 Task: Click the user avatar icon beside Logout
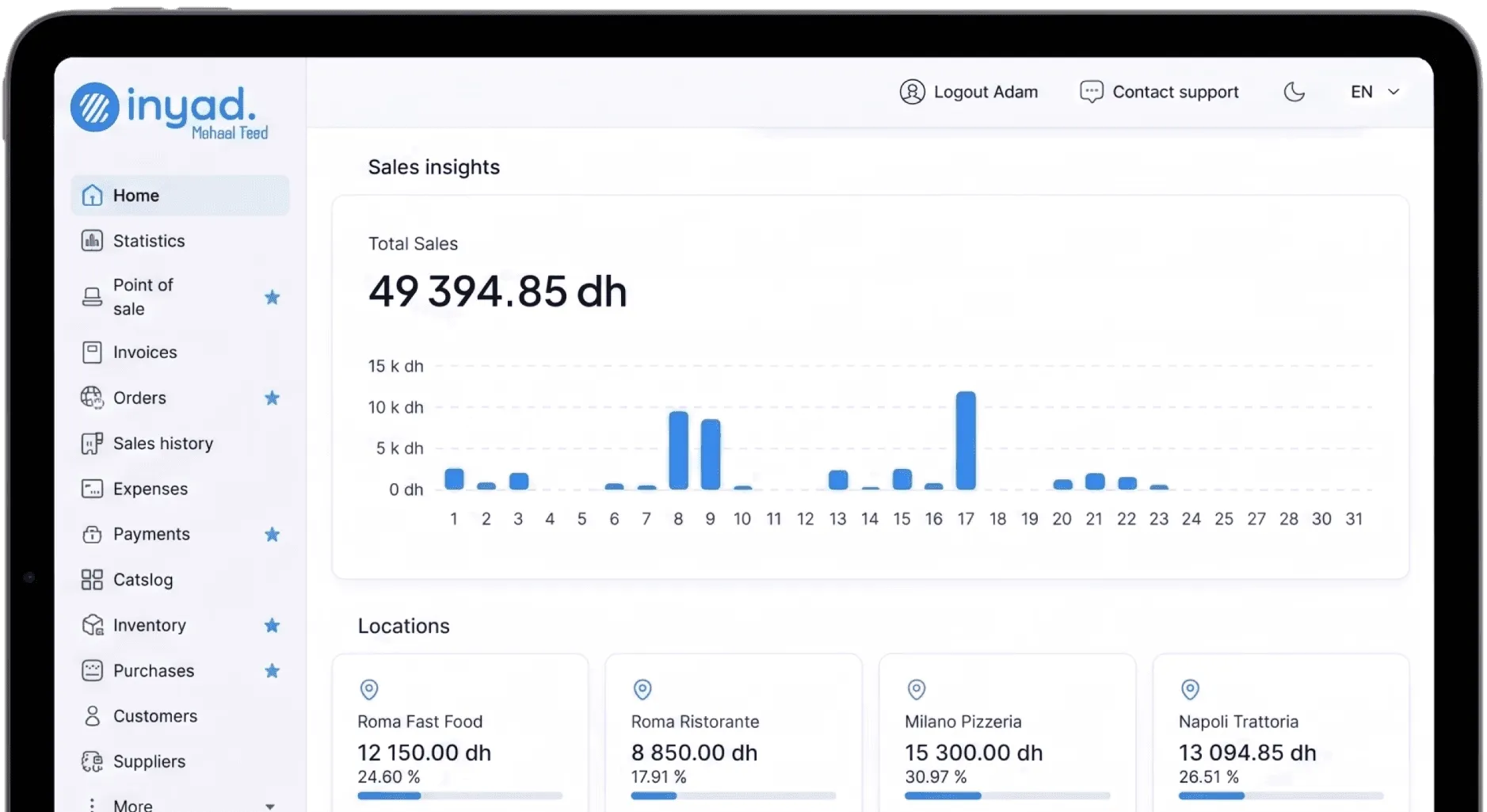tap(912, 92)
